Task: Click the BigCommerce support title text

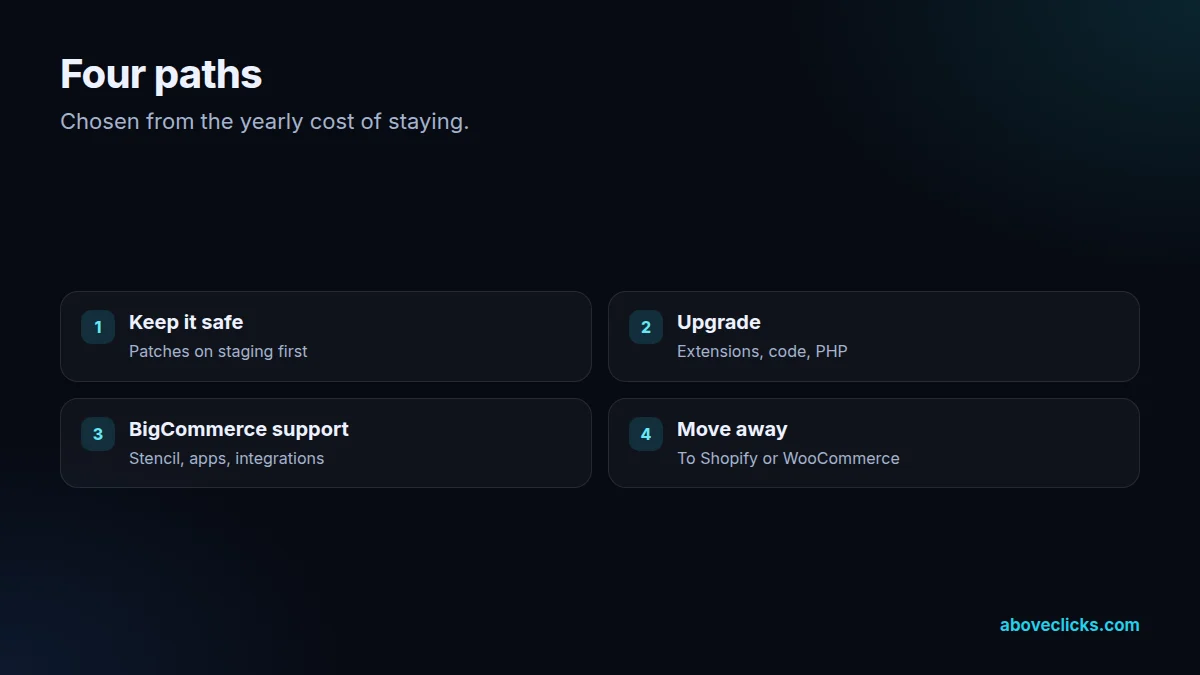Action: [x=239, y=429]
